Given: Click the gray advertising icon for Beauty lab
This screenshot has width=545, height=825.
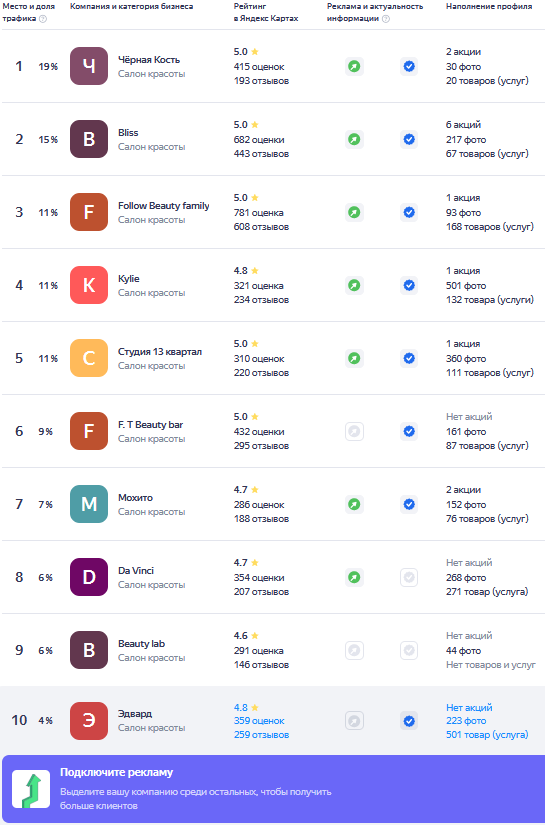Looking at the screenshot, I should click(355, 650).
